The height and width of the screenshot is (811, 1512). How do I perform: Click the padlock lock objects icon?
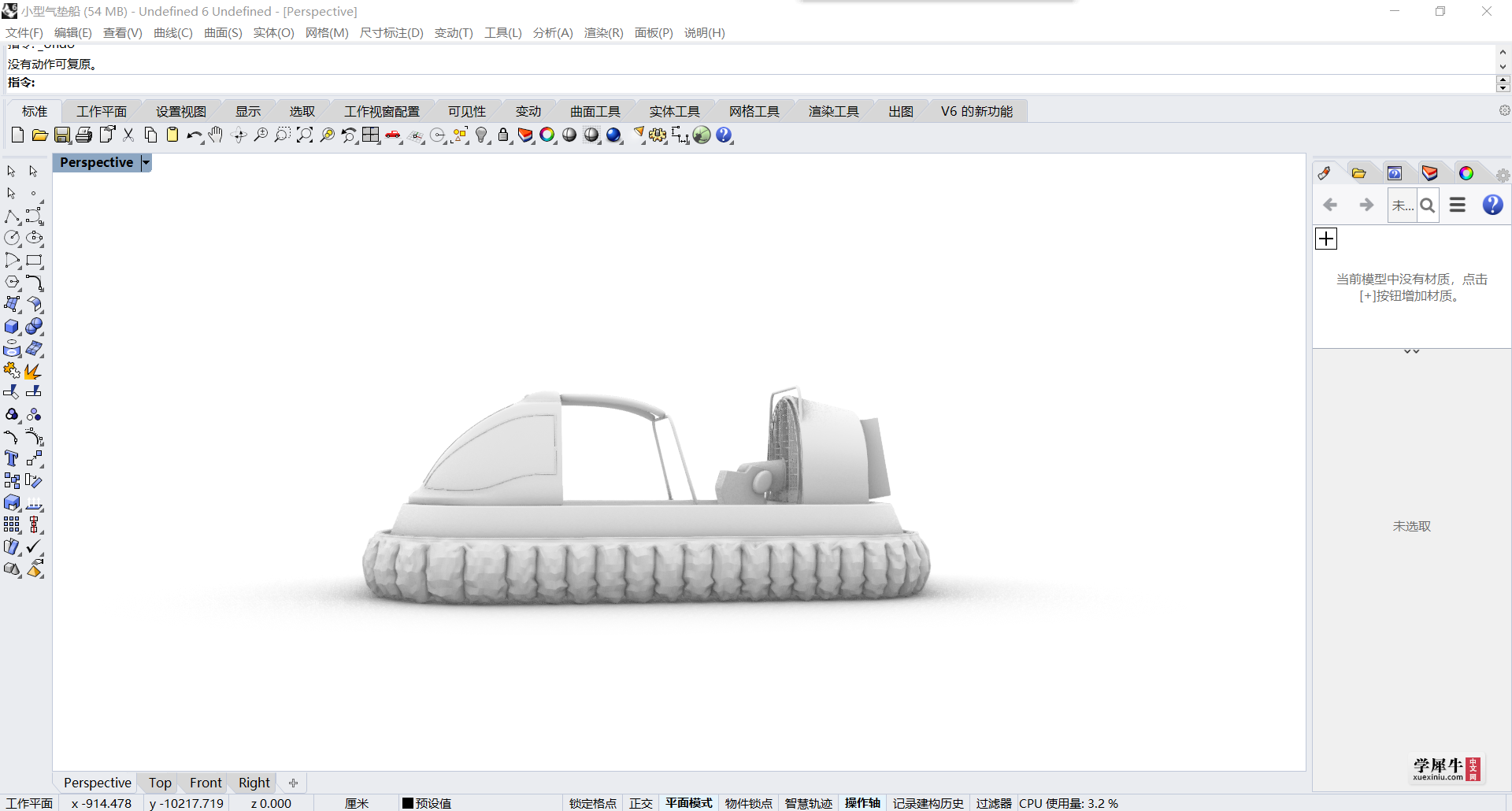503,135
